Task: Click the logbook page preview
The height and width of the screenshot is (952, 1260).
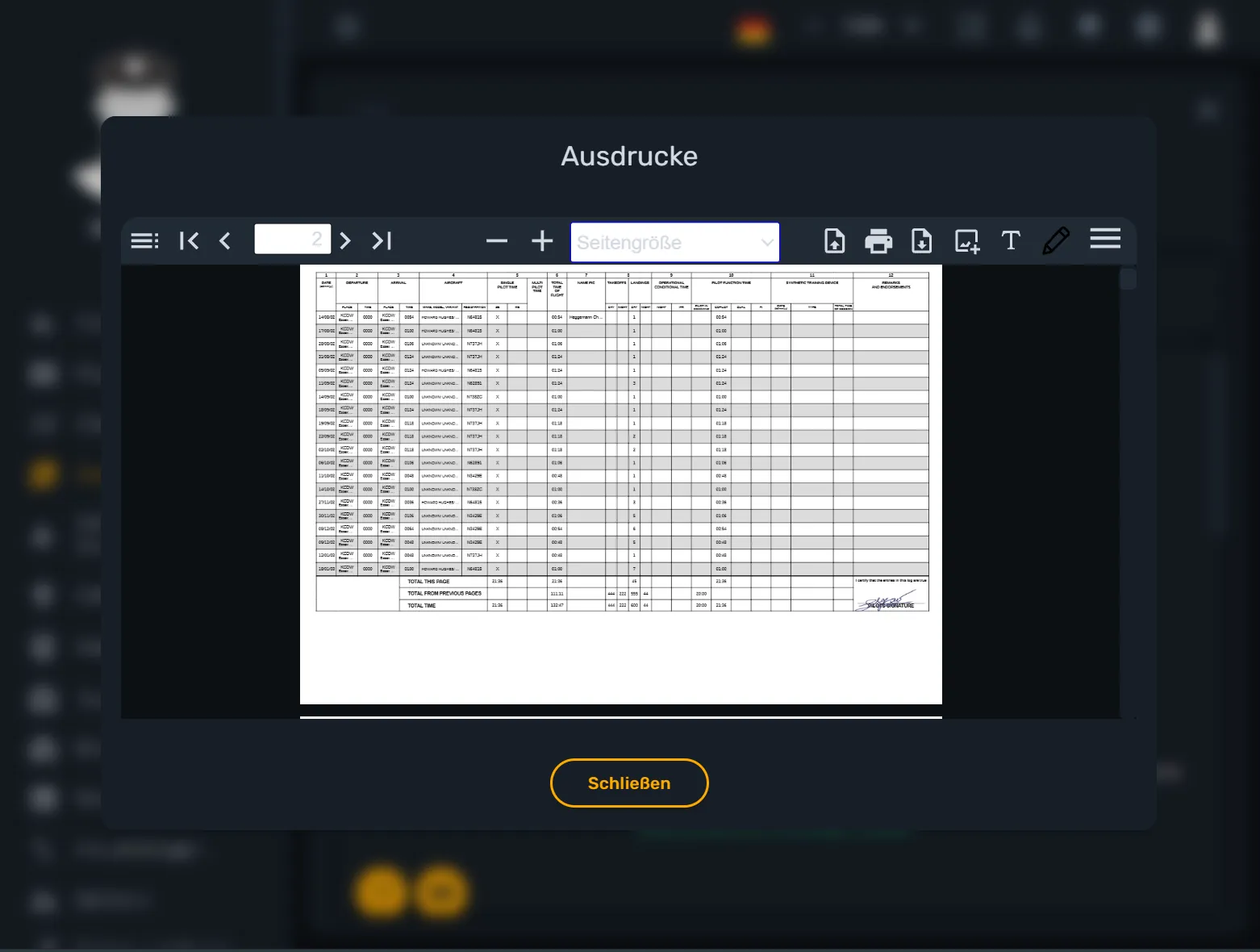Action: pyautogui.click(x=621, y=484)
